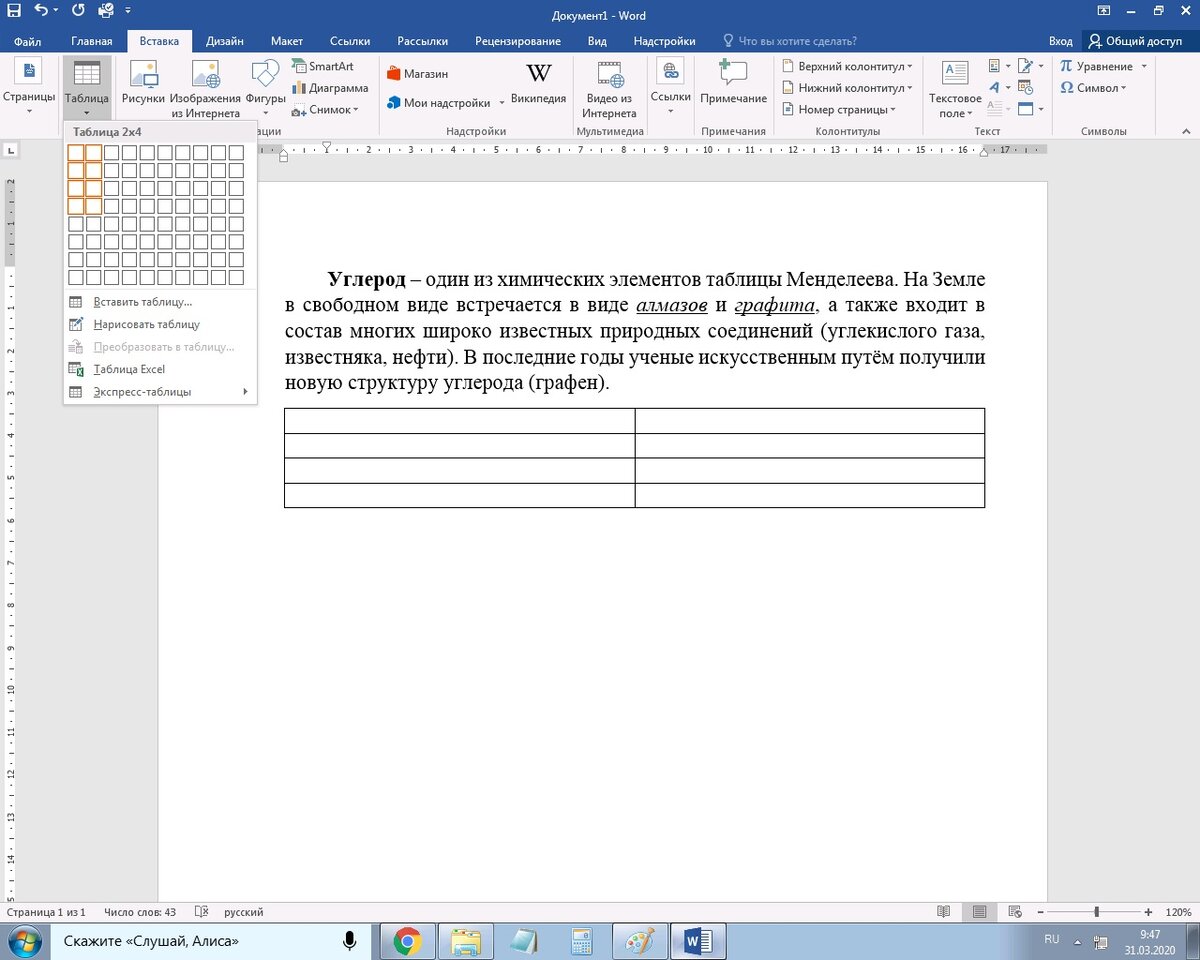Click the русский language indicator
Screen dimensions: 1200x960
(244, 912)
